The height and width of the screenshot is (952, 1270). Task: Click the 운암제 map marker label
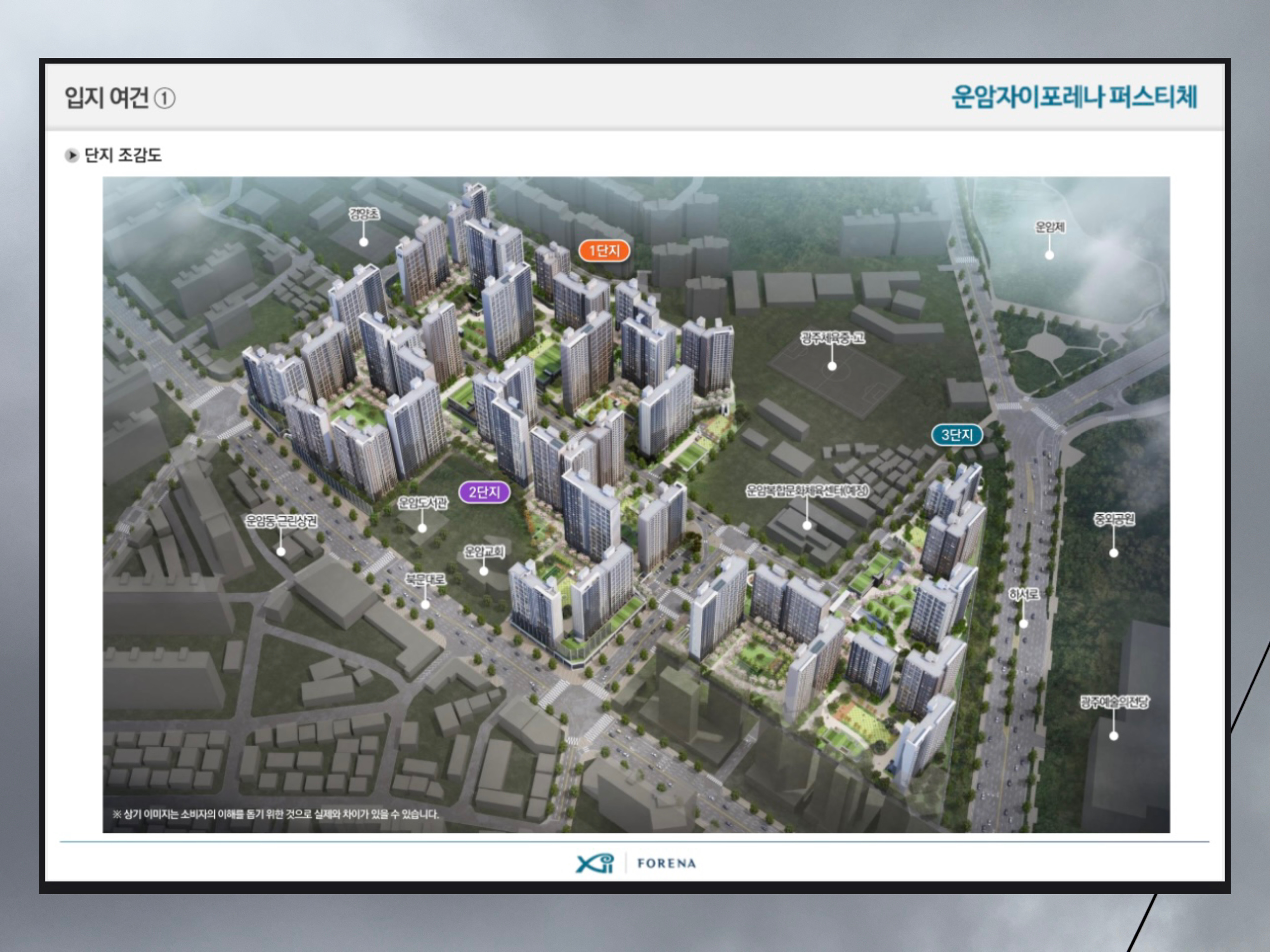coord(1050,227)
